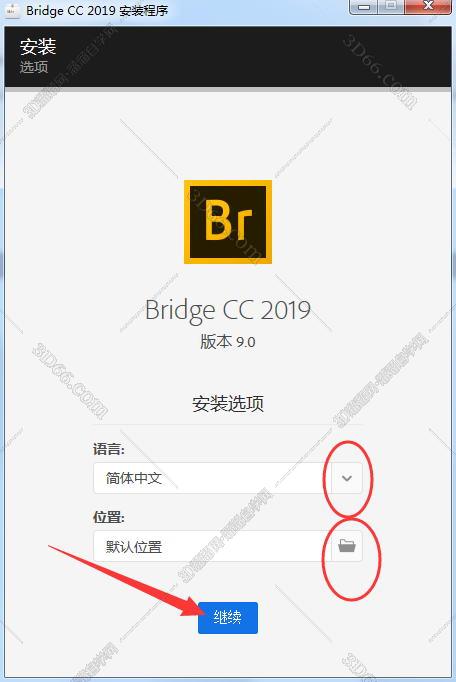Image resolution: width=456 pixels, height=682 pixels.
Task: Click the installer icon in the title bar
Action: [12, 10]
